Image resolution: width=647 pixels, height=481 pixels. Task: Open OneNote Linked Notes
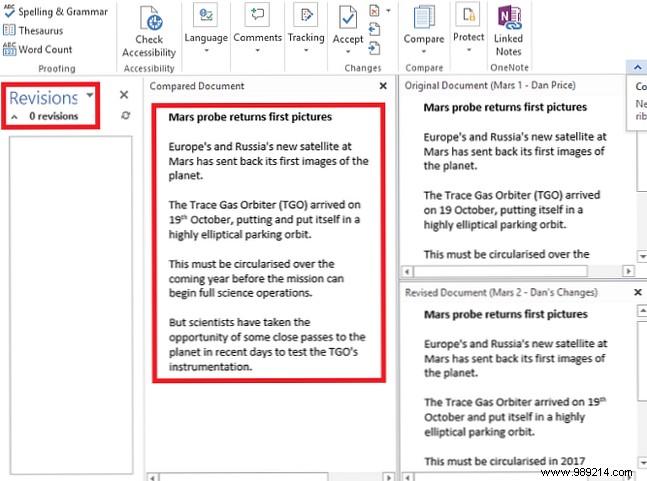tap(509, 31)
